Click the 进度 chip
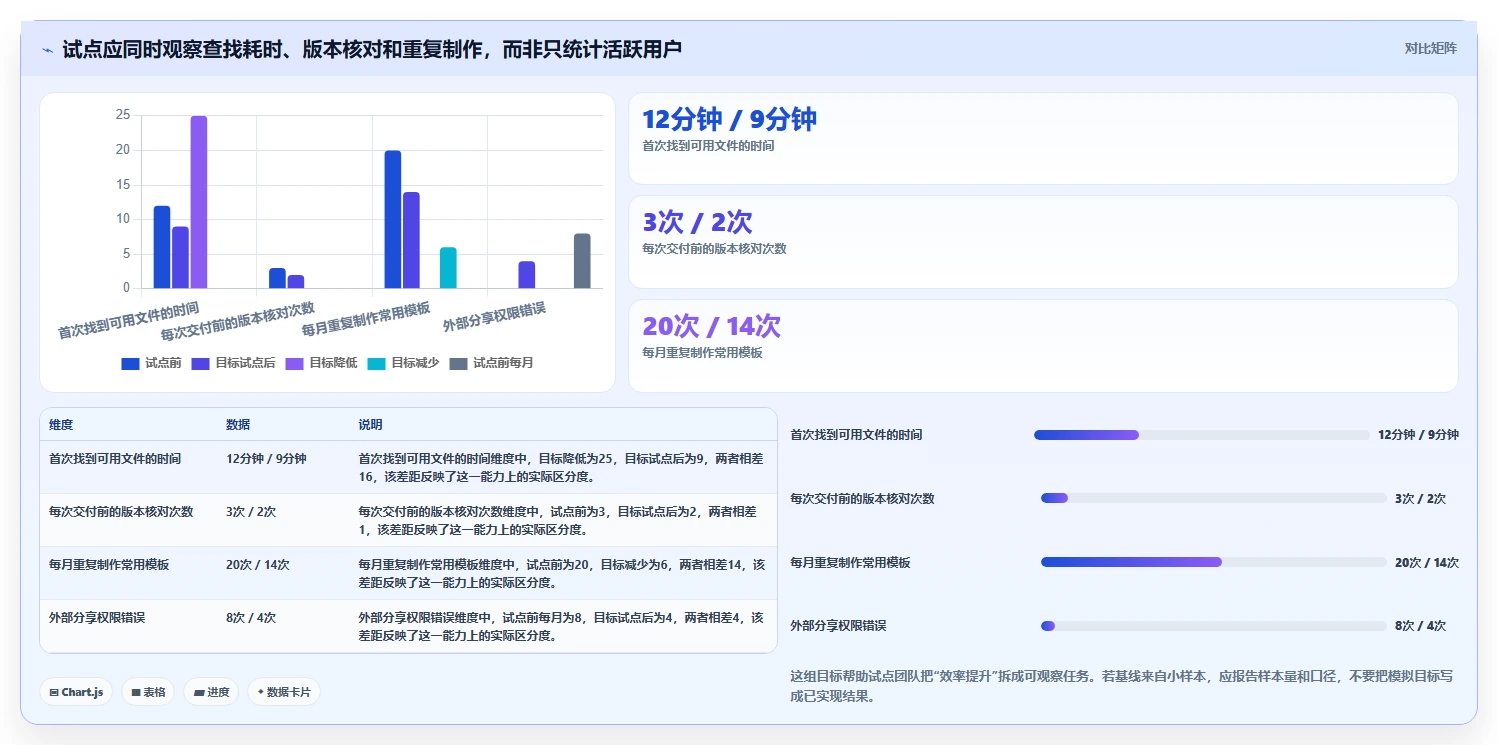Viewport: 1498px width, 745px height. (x=211, y=692)
